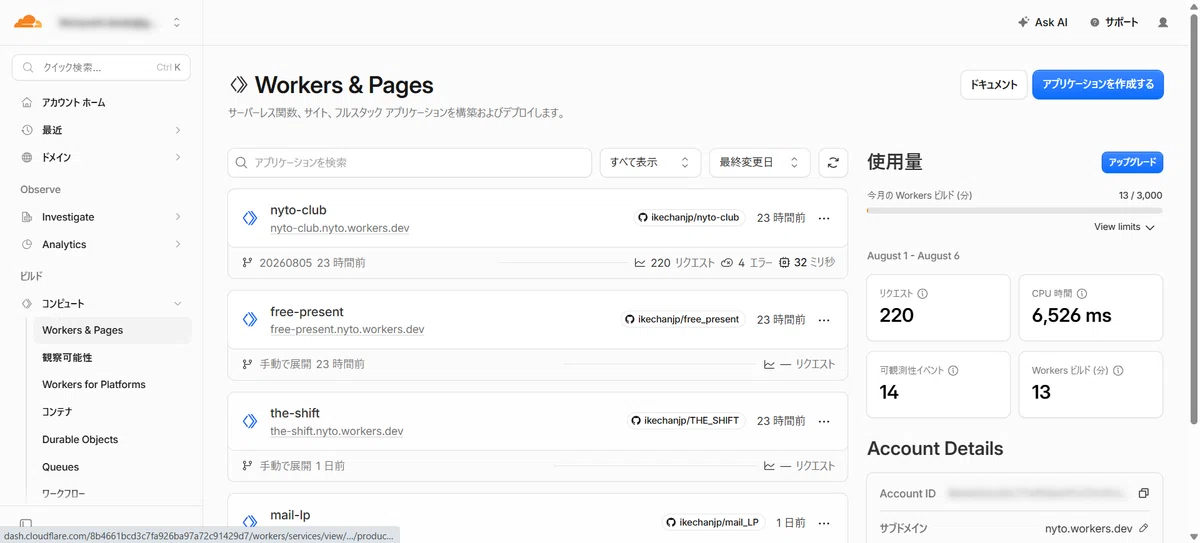1200x543 pixels.
Task: Click the アップグレード button
Action: [1132, 162]
